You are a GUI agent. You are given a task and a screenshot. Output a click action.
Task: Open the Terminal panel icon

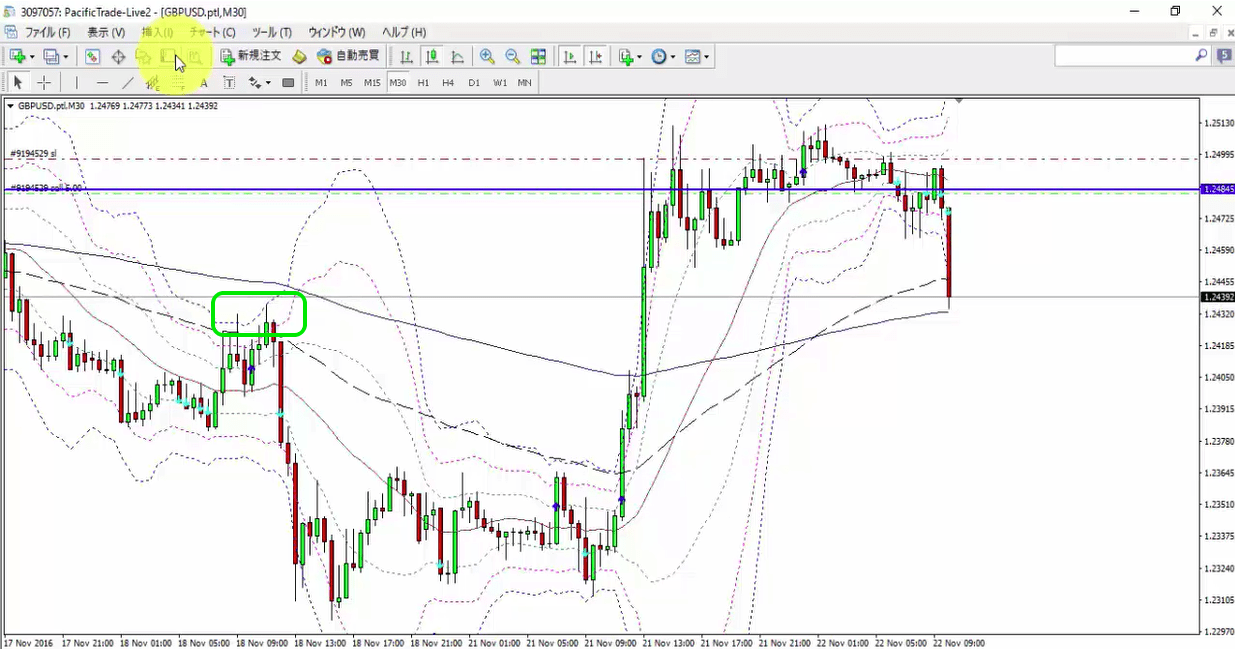[170, 57]
